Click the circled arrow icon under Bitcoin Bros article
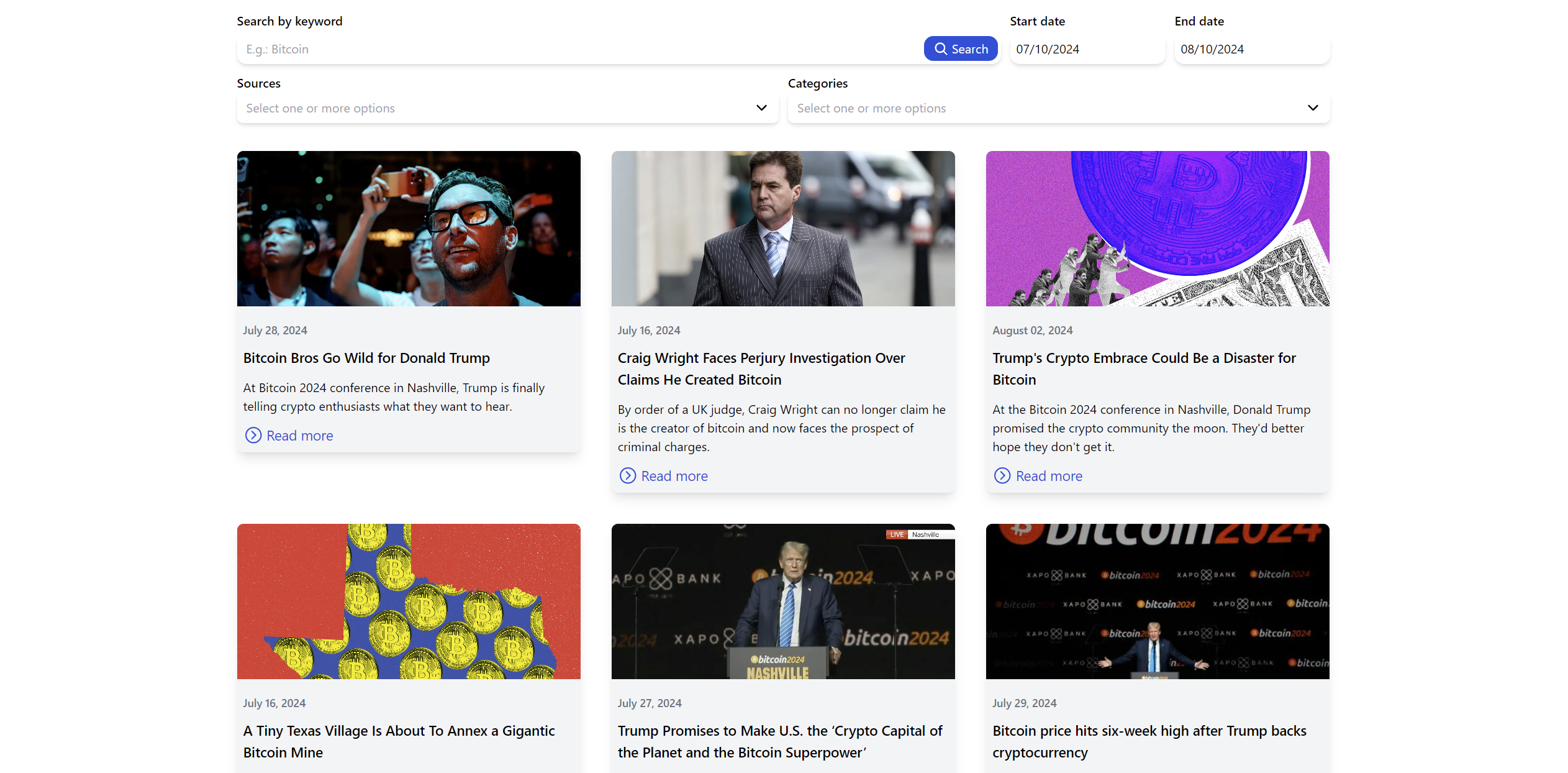 (253, 435)
